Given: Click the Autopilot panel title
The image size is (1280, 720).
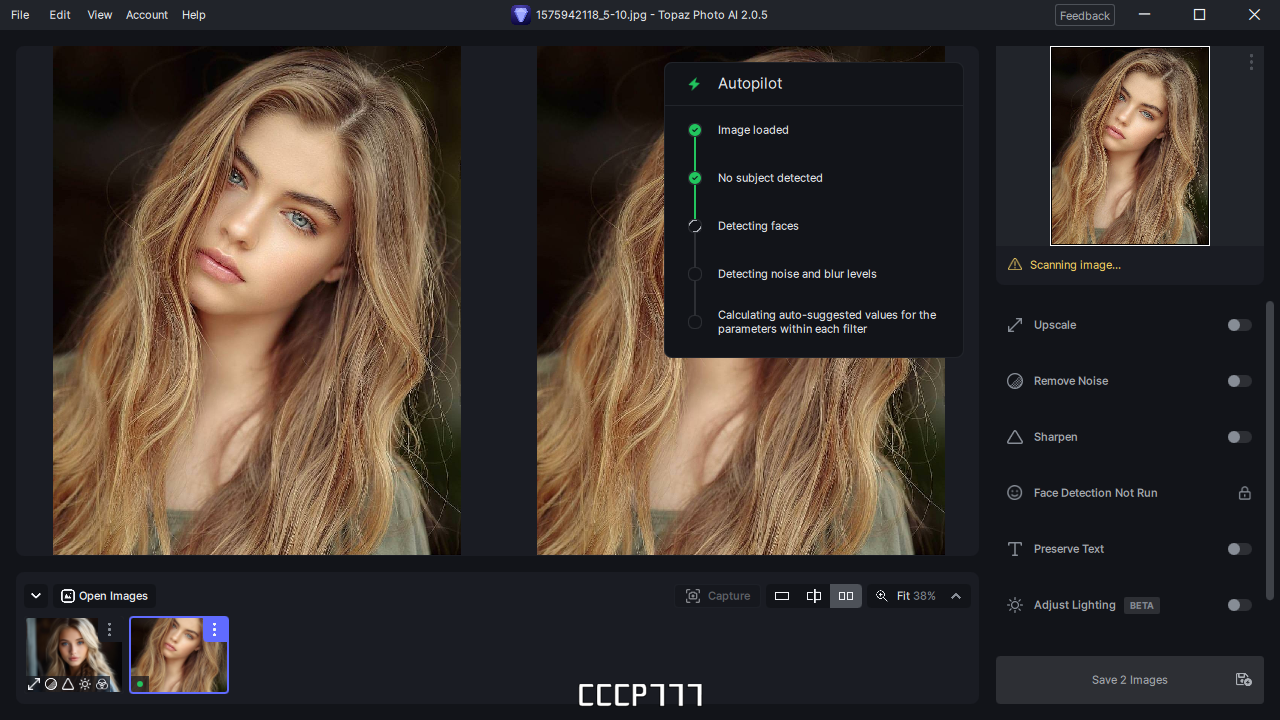Looking at the screenshot, I should [x=750, y=84].
